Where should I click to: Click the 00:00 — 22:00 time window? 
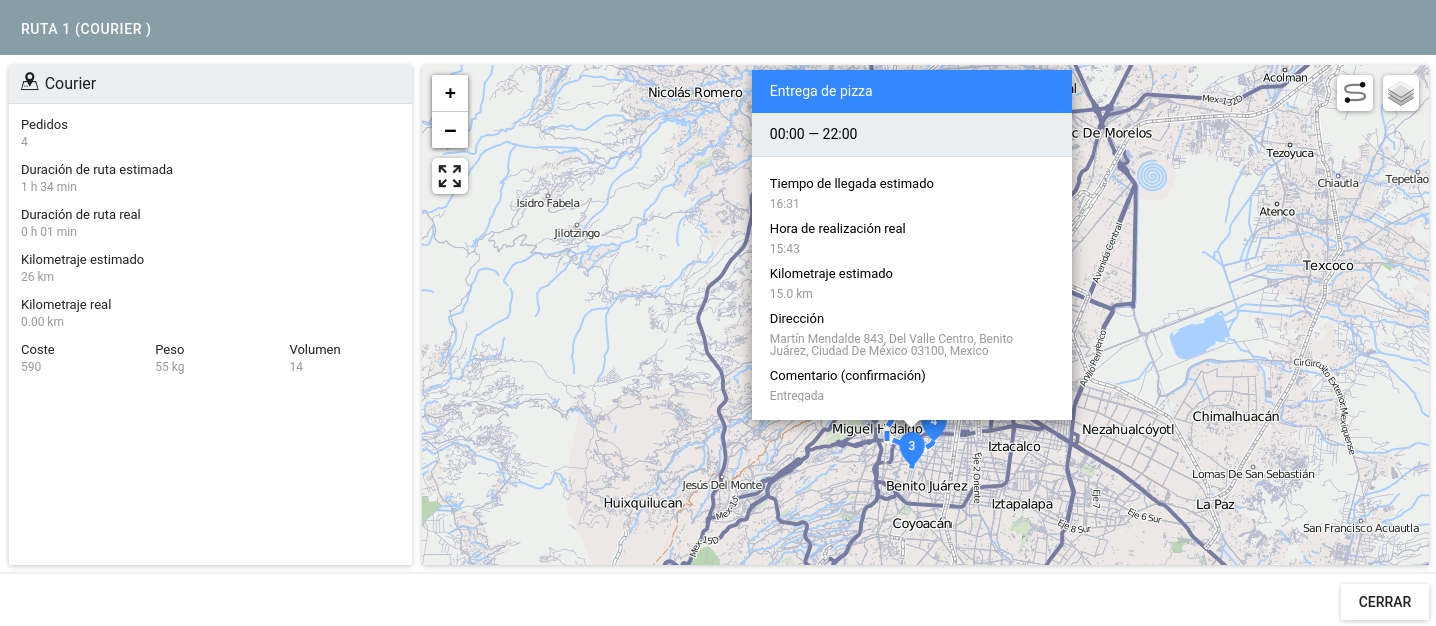(813, 134)
